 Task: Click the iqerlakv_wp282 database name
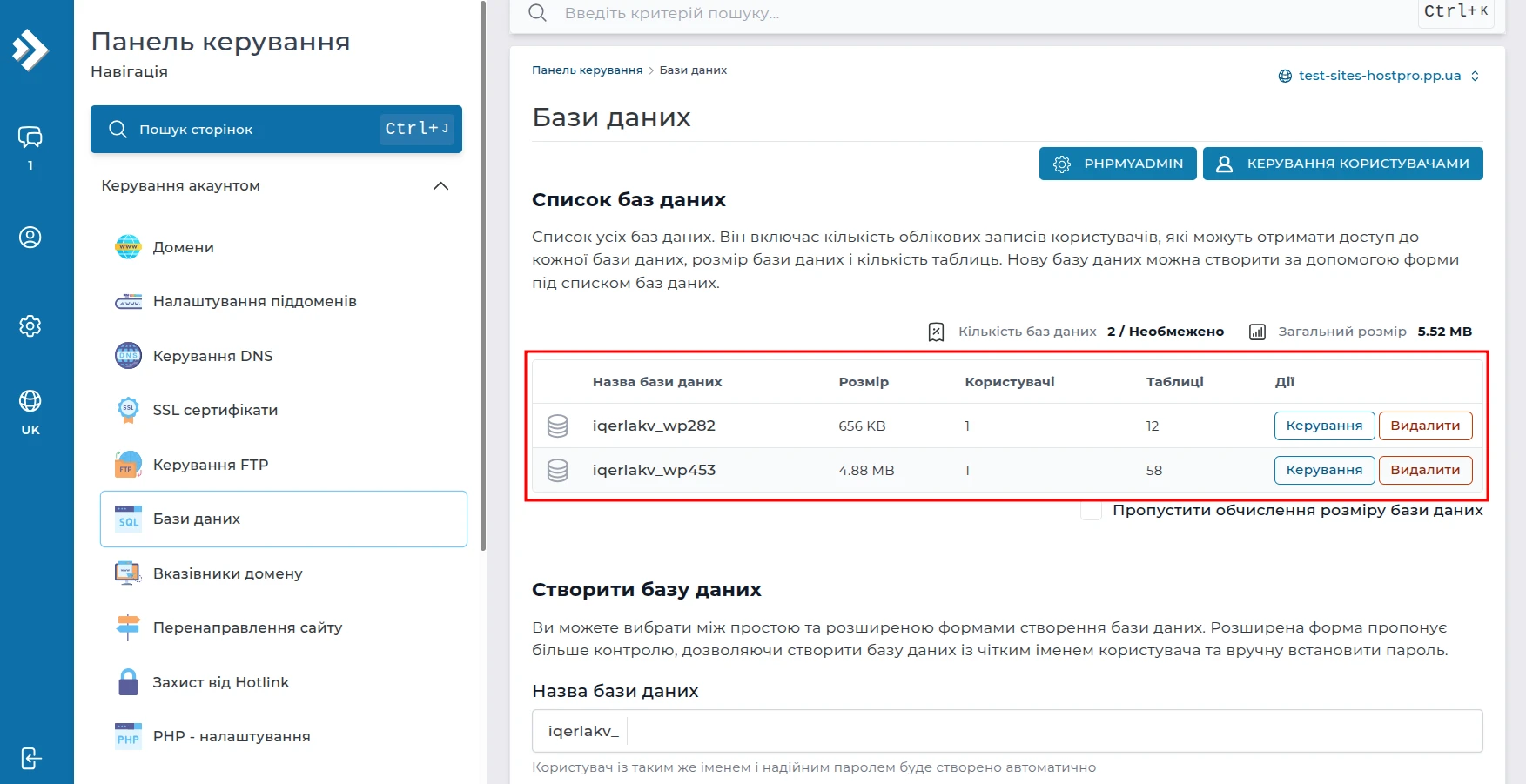[654, 426]
